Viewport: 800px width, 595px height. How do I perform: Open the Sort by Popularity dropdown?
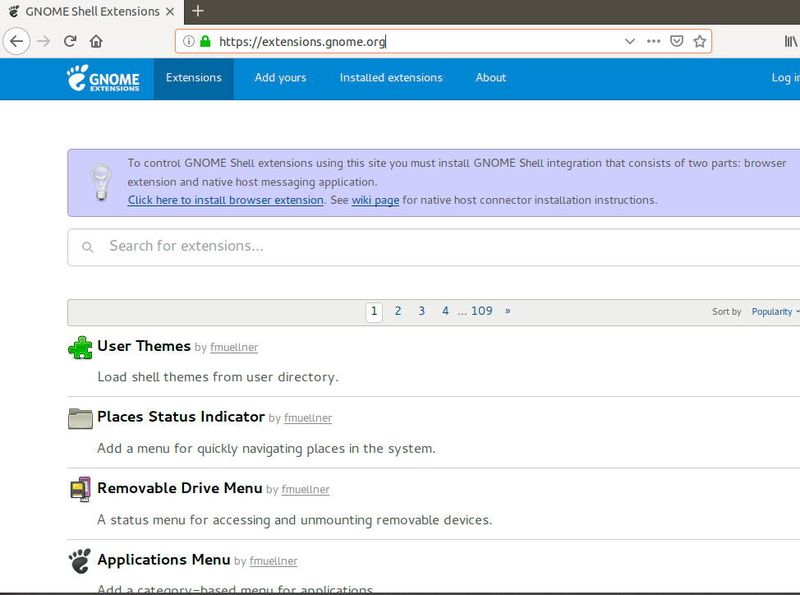pyautogui.click(x=775, y=311)
